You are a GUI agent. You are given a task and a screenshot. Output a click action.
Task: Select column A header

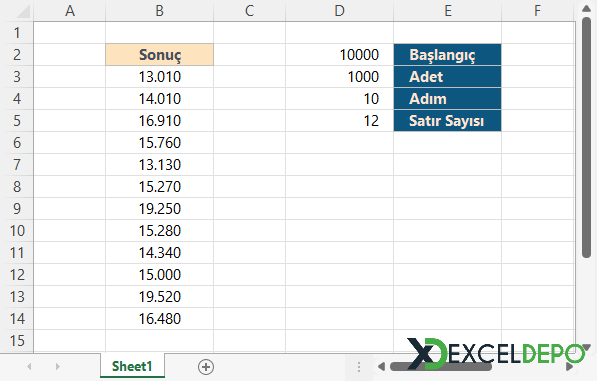point(70,11)
